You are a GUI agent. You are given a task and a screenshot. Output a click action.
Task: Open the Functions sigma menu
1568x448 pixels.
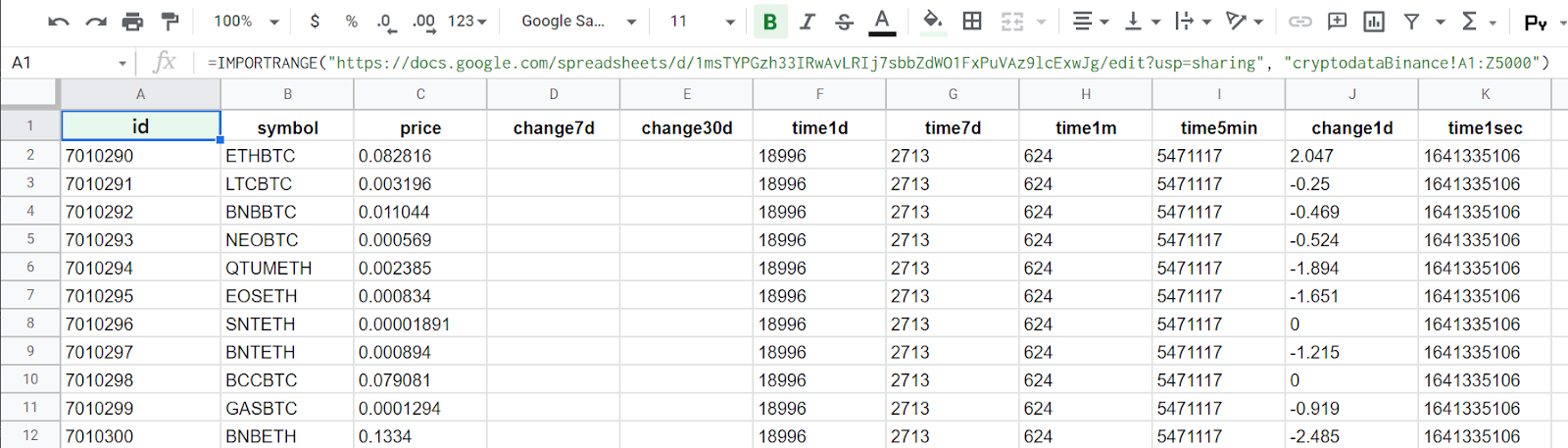click(x=1478, y=21)
